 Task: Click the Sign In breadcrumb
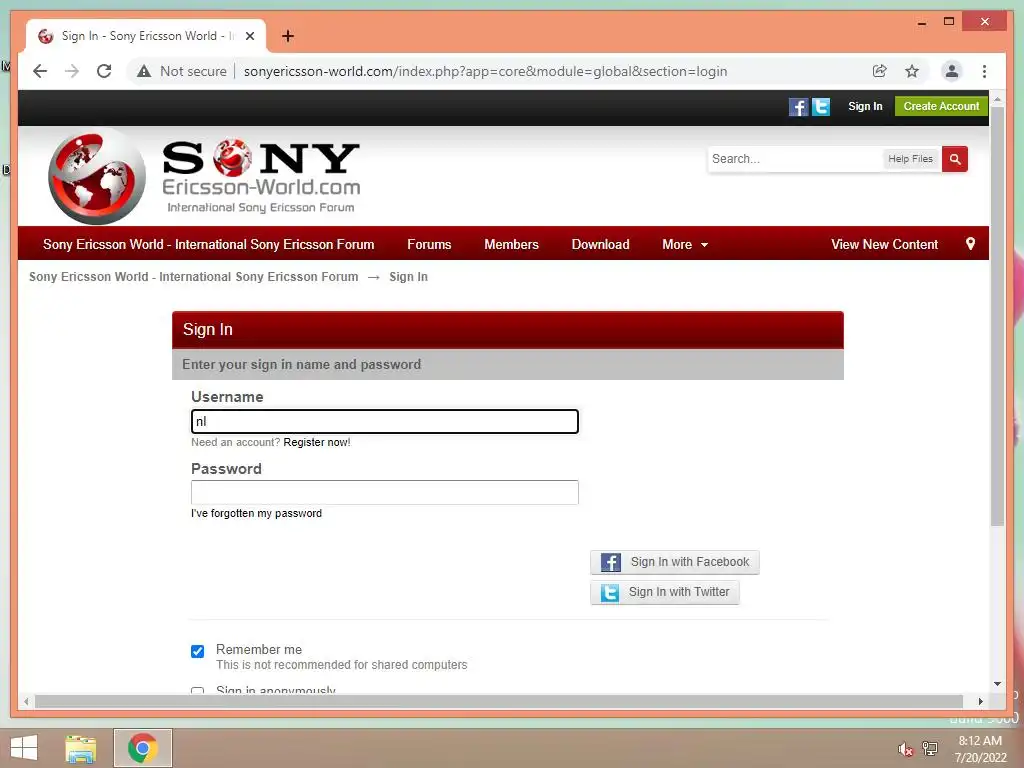click(408, 277)
